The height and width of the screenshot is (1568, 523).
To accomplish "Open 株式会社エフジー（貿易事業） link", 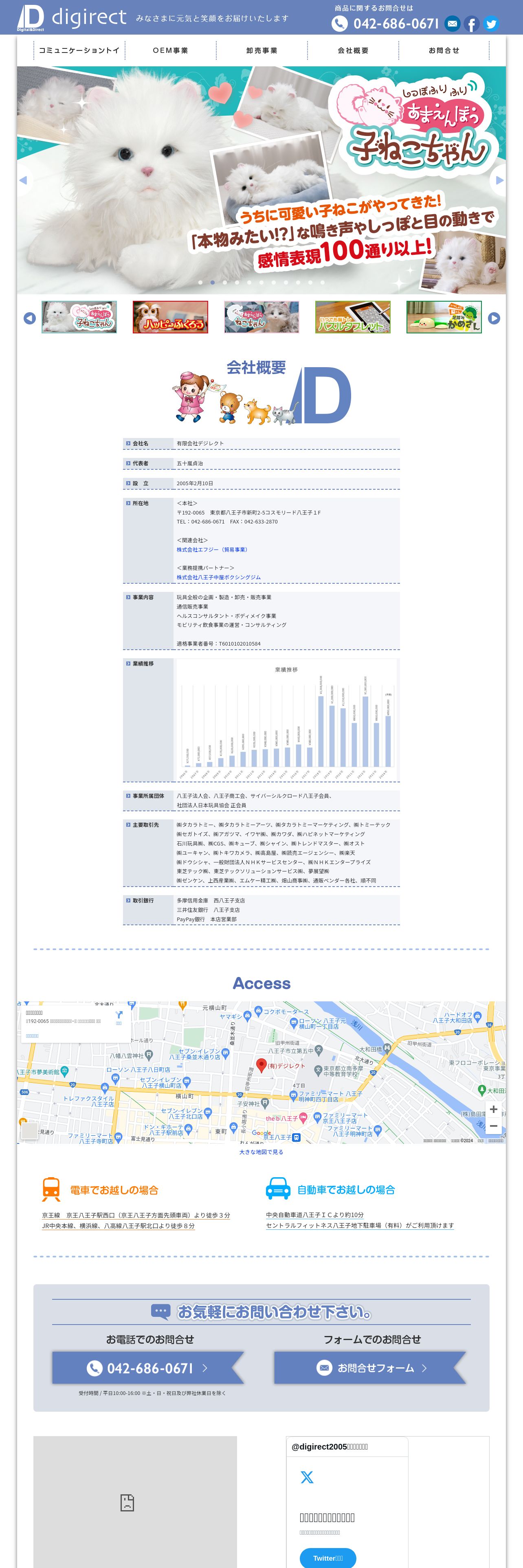I will [213, 550].
